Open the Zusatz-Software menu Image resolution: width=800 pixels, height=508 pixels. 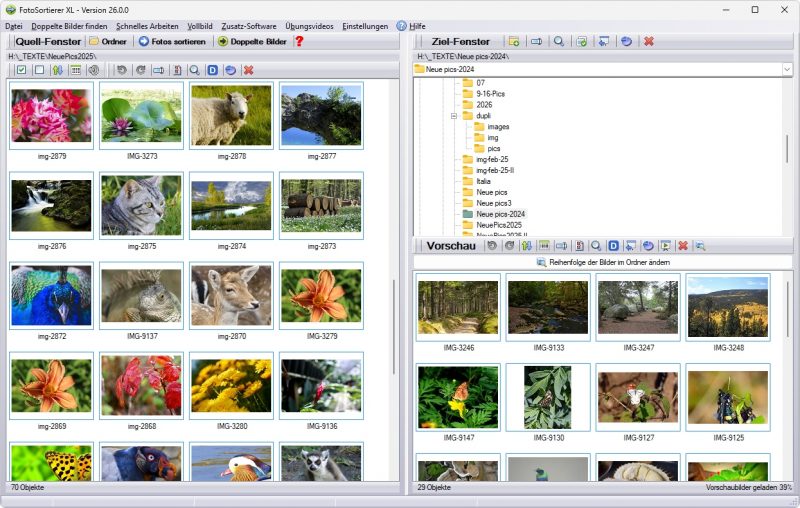point(249,26)
